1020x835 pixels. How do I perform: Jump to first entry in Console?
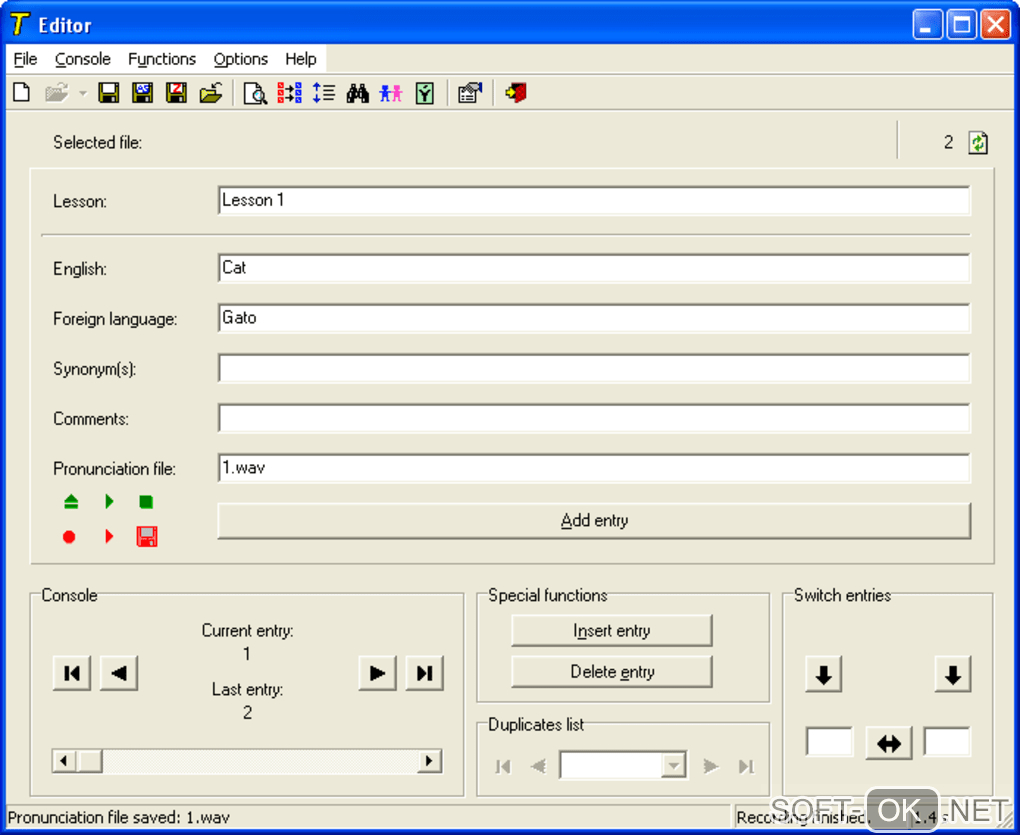click(72, 673)
